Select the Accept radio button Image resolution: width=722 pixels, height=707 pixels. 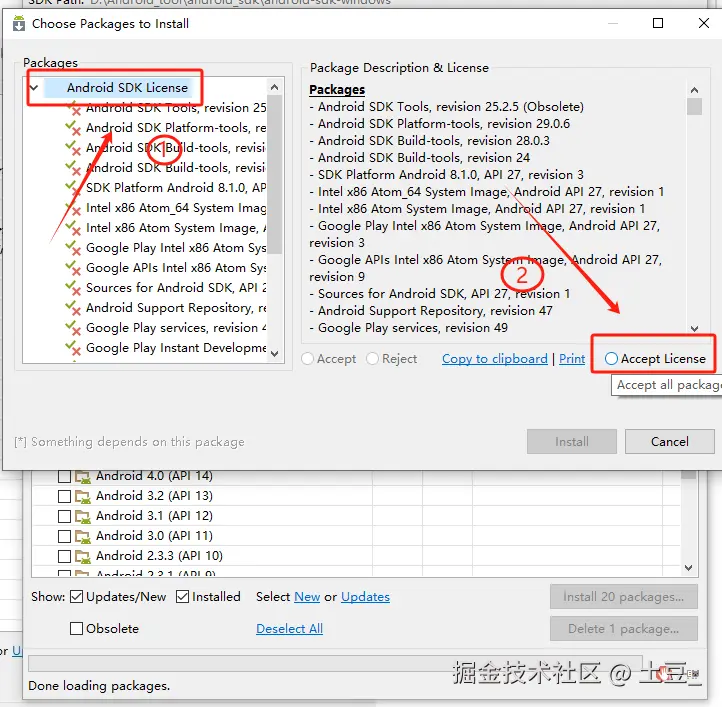point(308,358)
